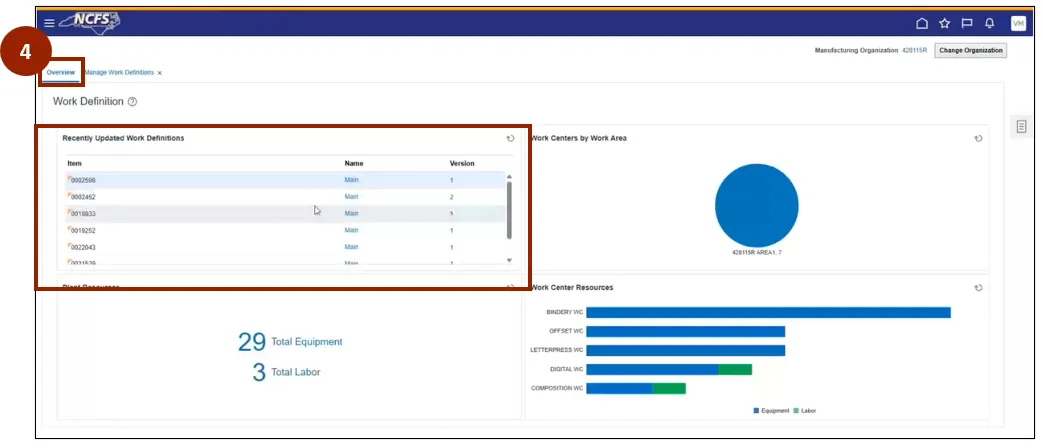Viewport: 1043px width, 448px height.
Task: Refresh the Work Center Resources panel
Action: (x=978, y=288)
